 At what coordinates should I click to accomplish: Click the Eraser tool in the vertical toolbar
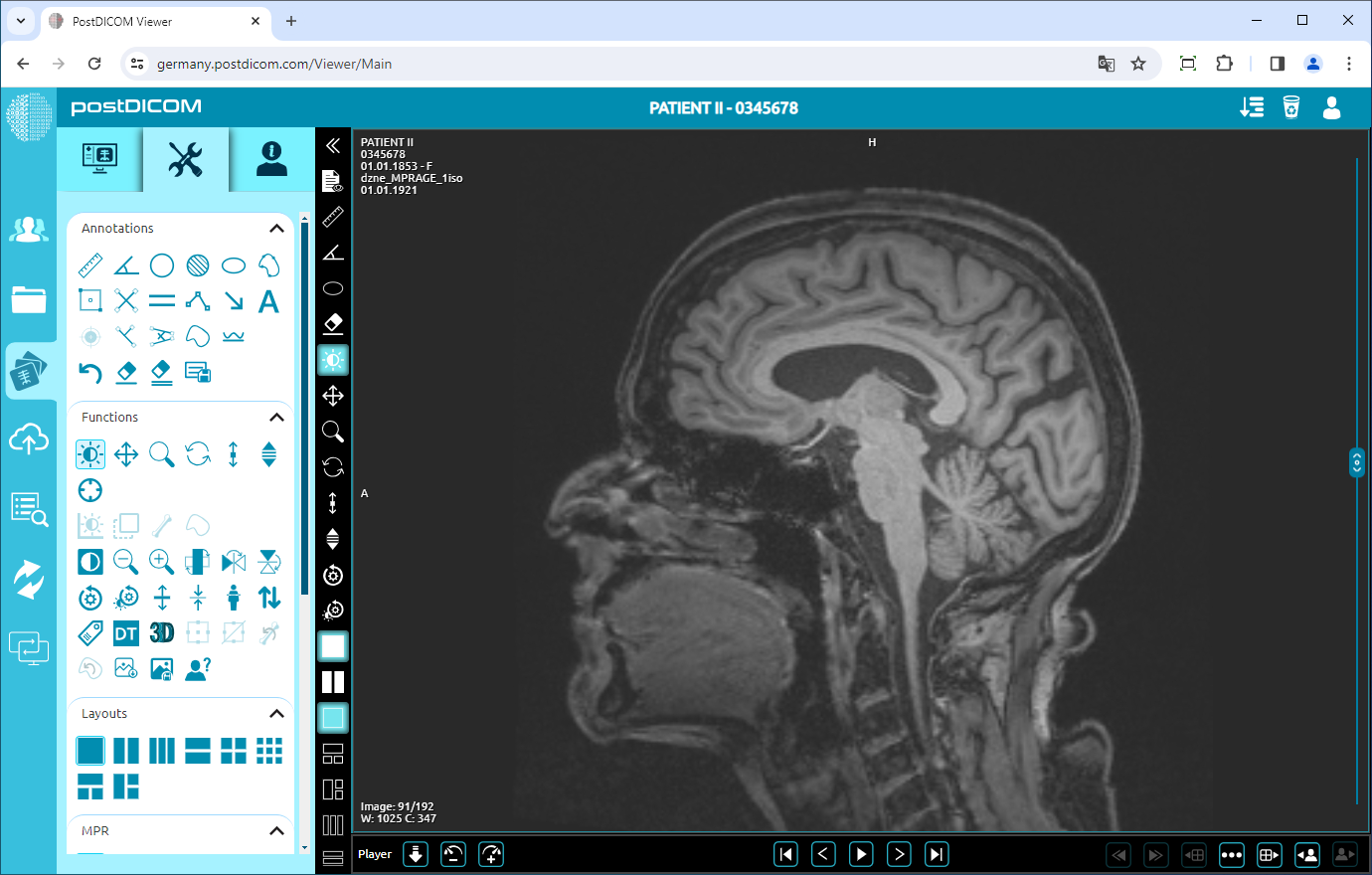coord(333,323)
